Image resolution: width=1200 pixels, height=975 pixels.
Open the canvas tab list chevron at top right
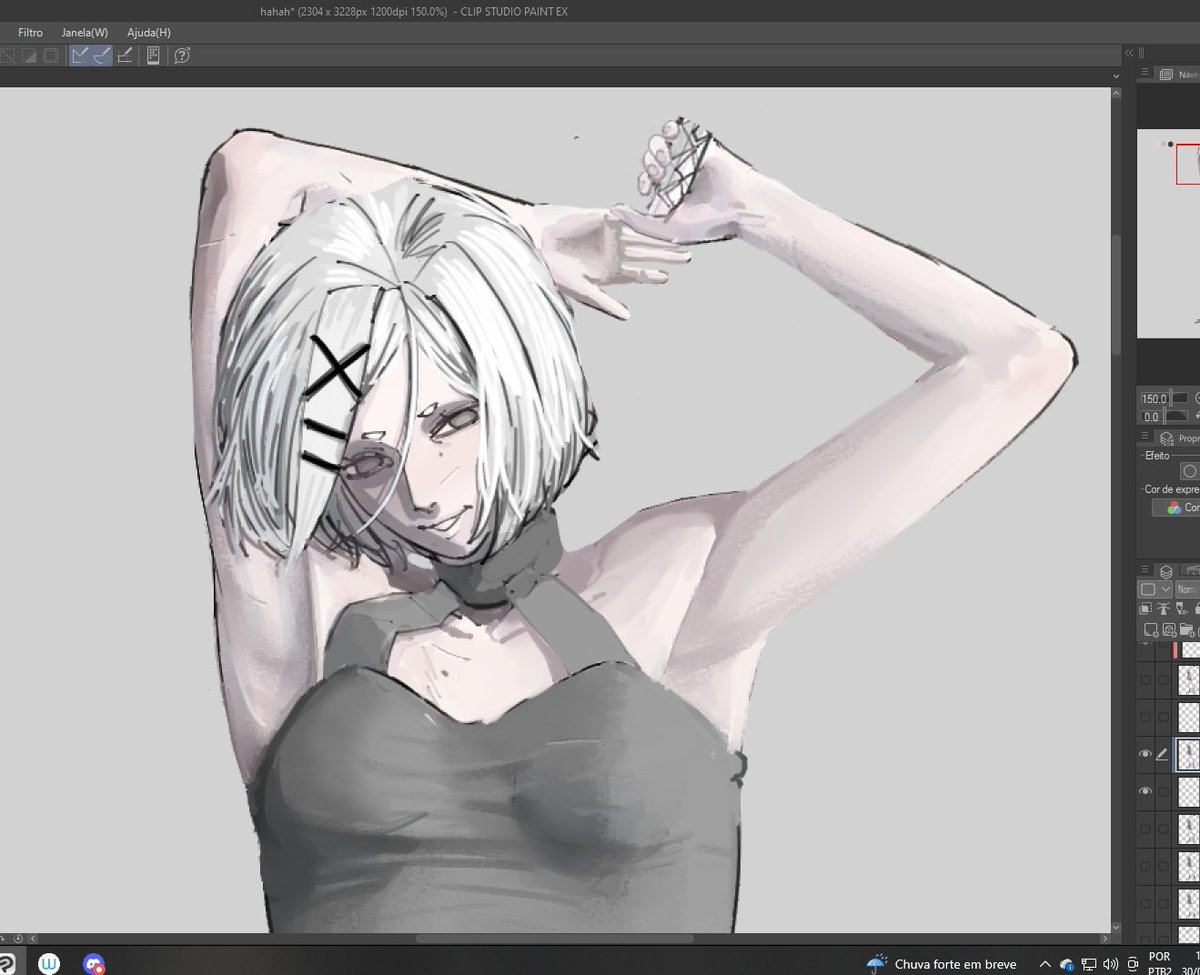pos(1116,76)
